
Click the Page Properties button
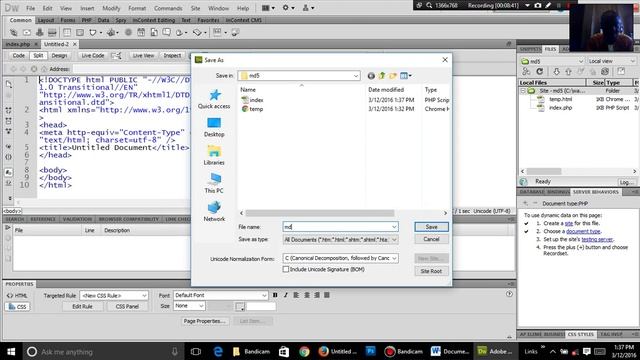click(204, 321)
